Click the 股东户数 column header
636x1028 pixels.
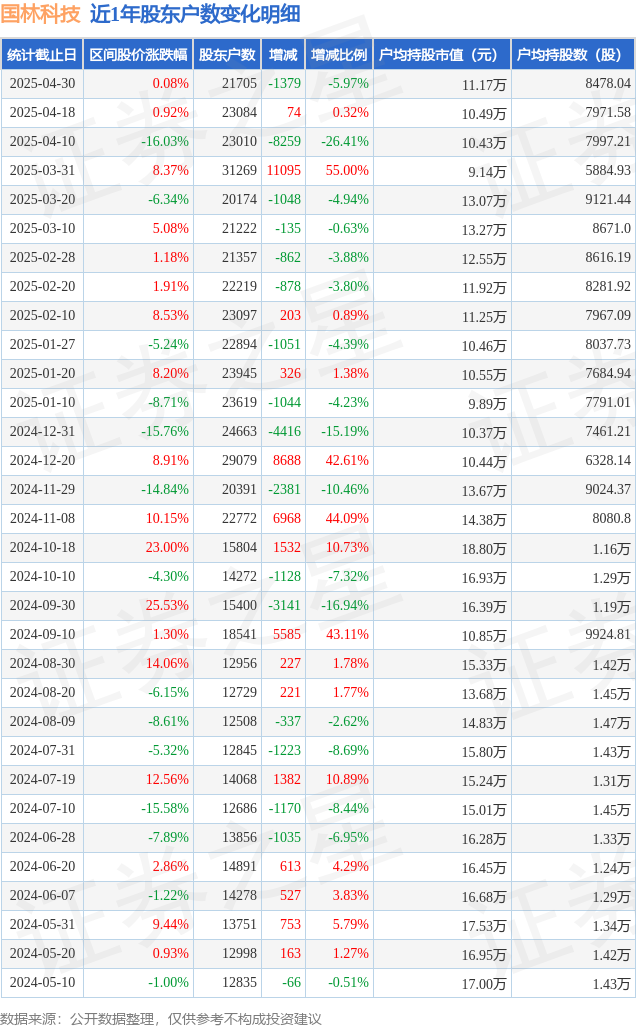[x=227, y=54]
